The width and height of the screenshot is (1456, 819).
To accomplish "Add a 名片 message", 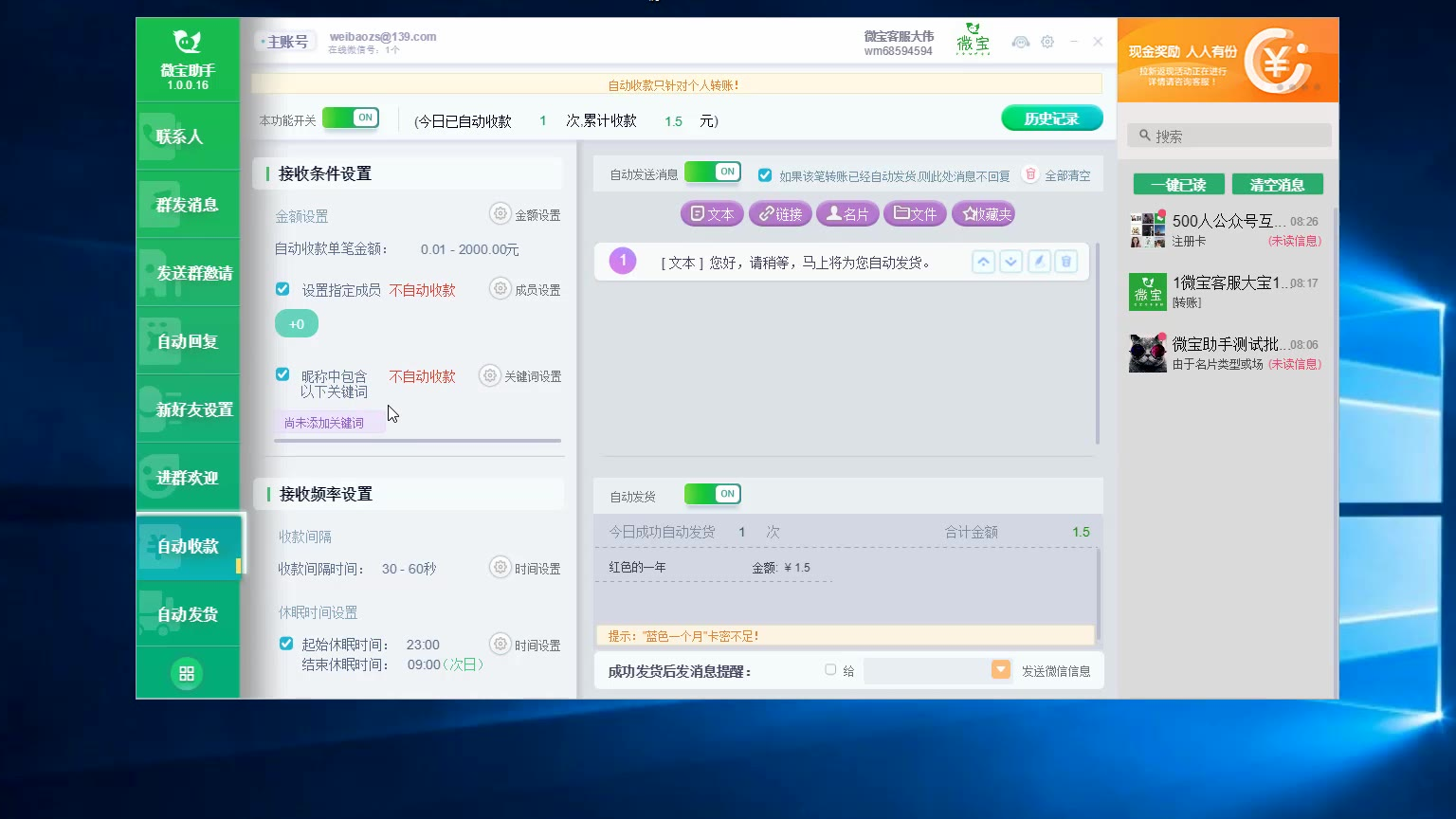I will [847, 214].
